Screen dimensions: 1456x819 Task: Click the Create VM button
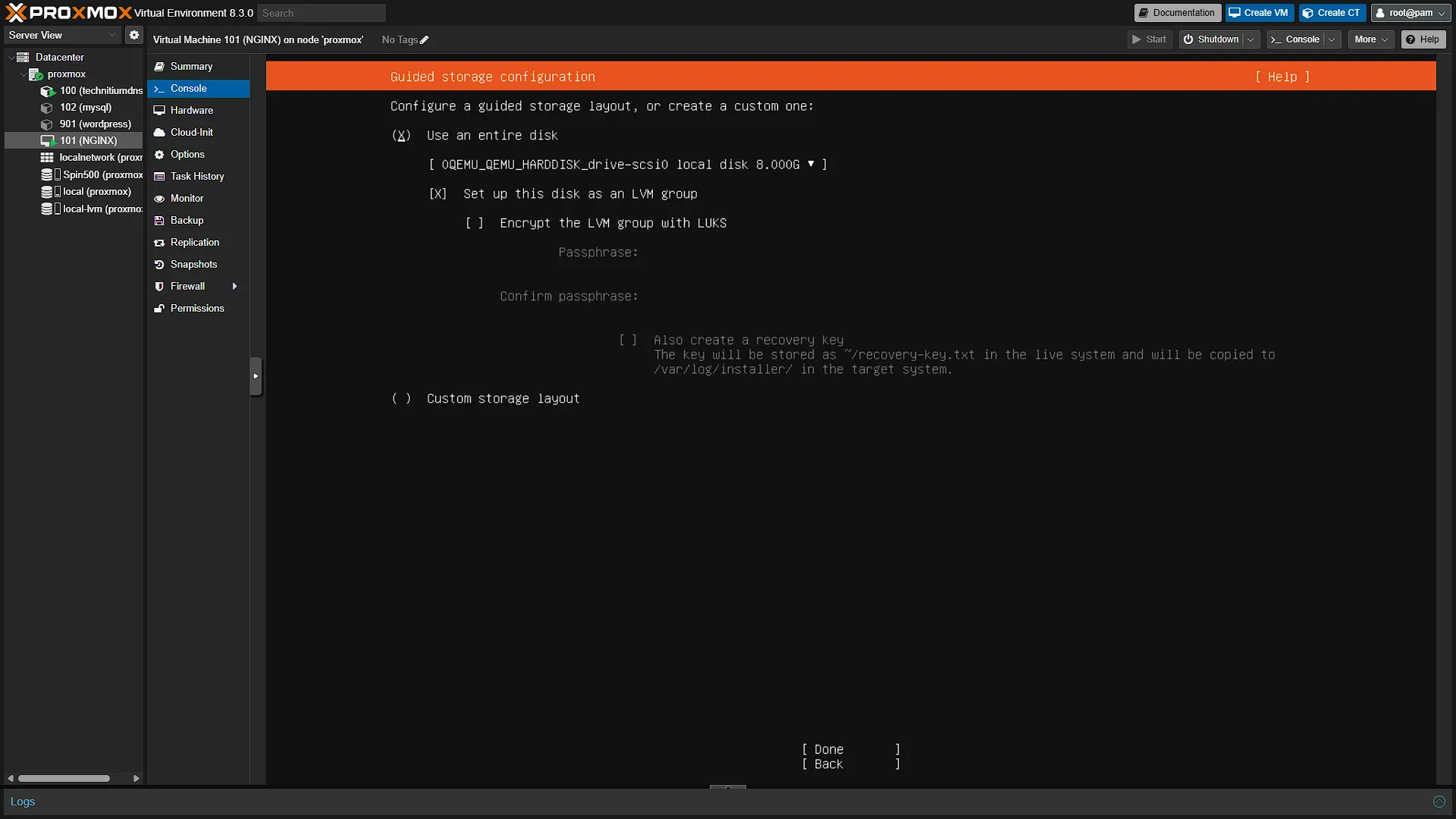coord(1259,13)
